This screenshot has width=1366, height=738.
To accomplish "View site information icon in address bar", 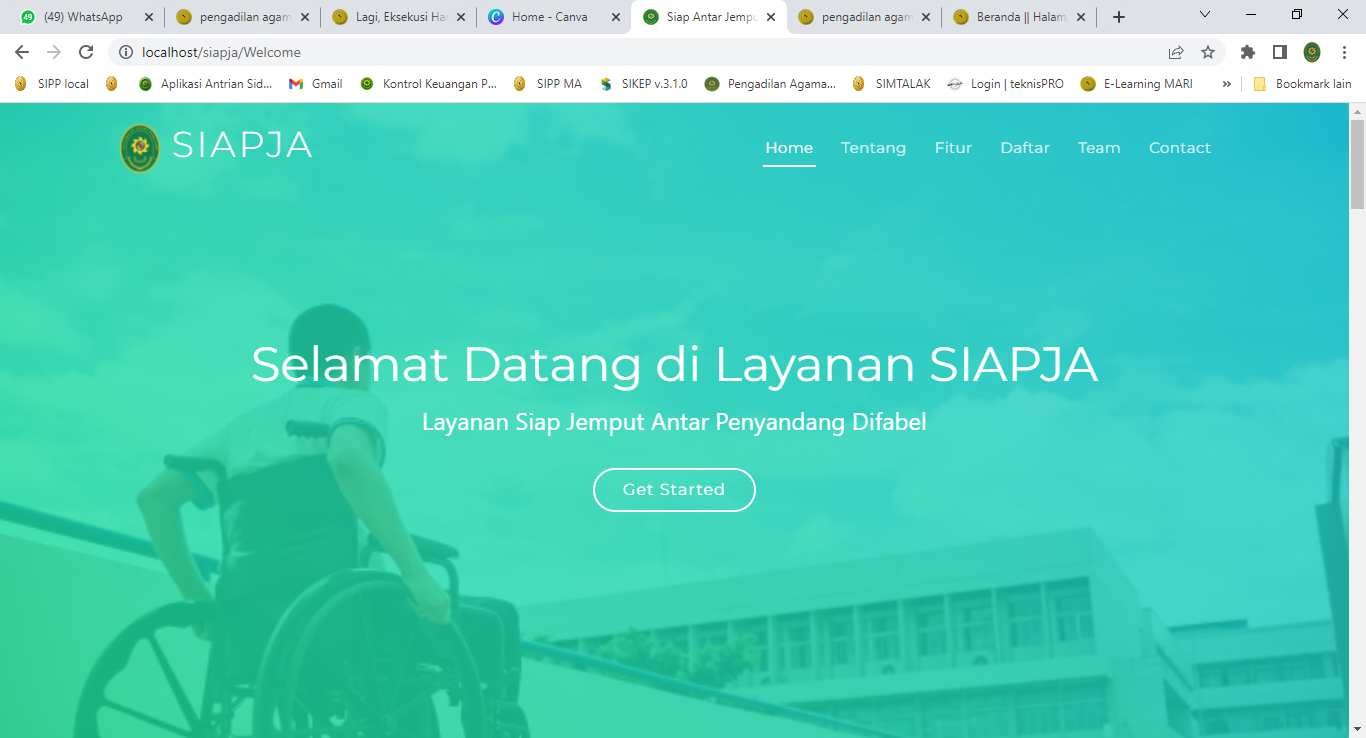I will point(126,52).
